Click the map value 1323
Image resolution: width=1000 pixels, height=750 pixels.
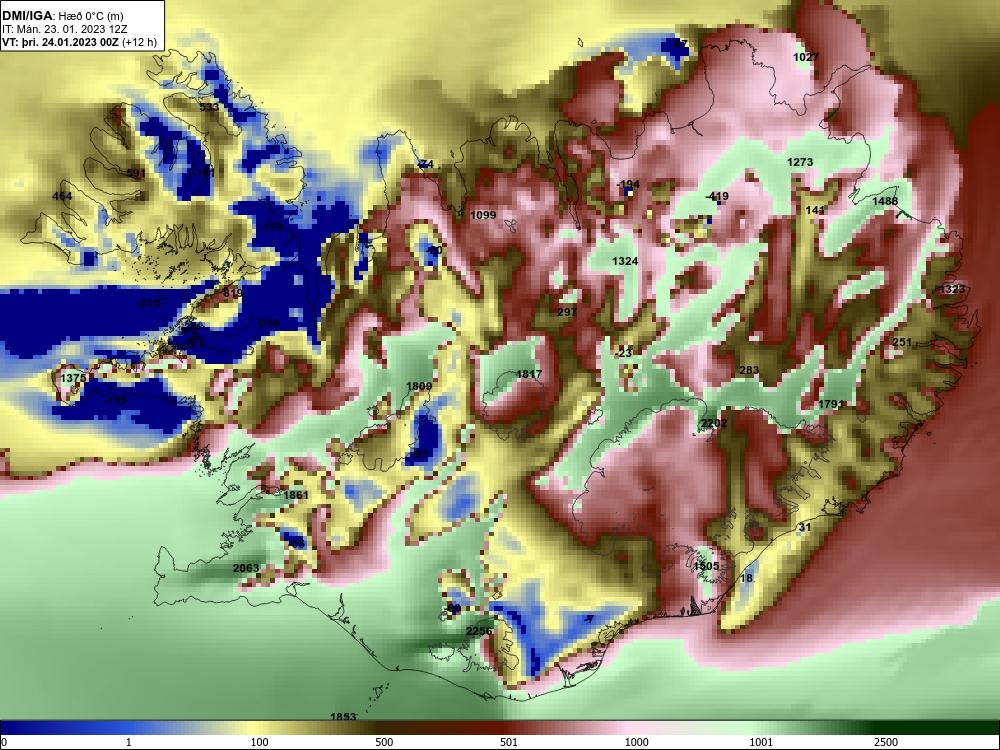coord(952,289)
